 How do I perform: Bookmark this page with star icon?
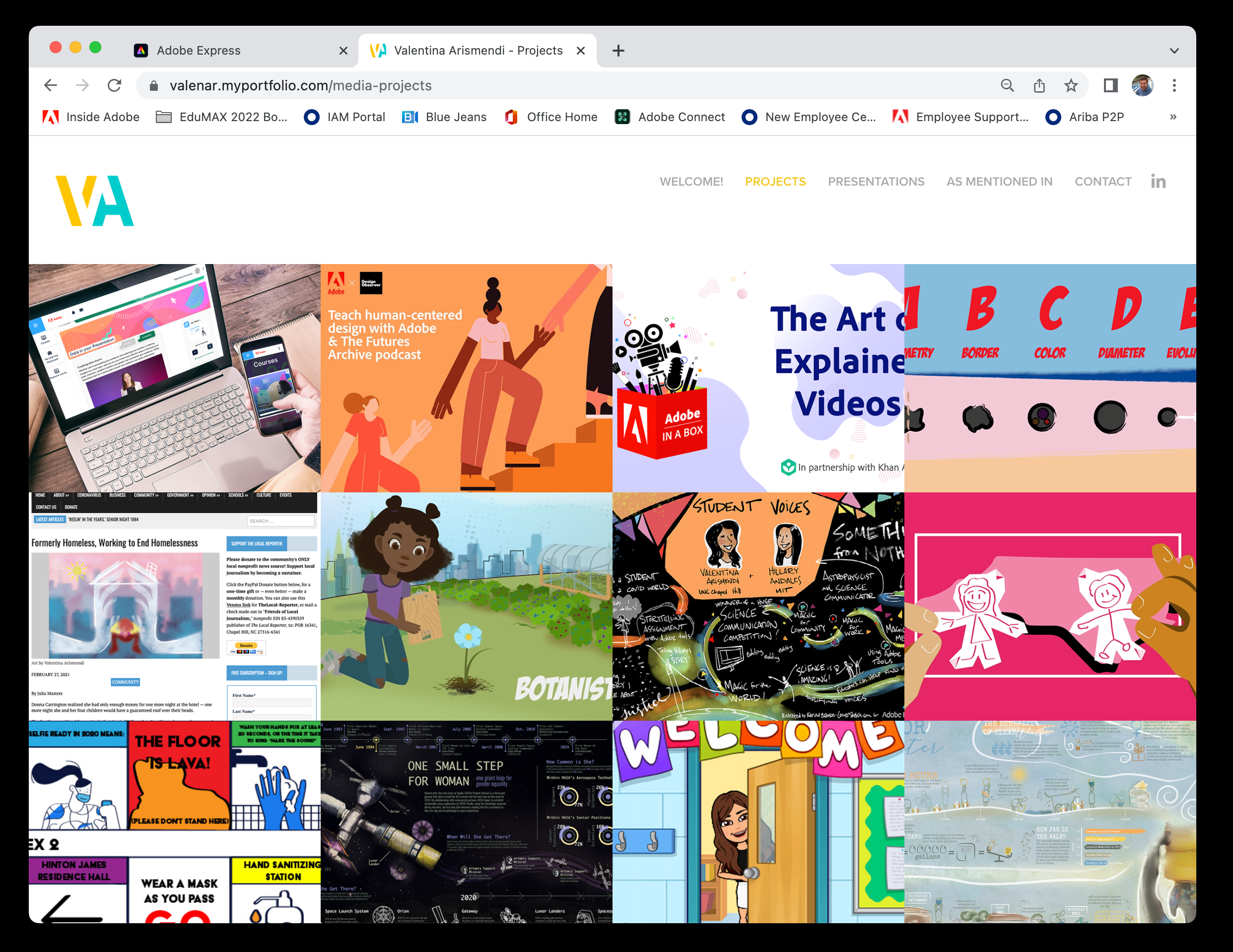click(1070, 85)
